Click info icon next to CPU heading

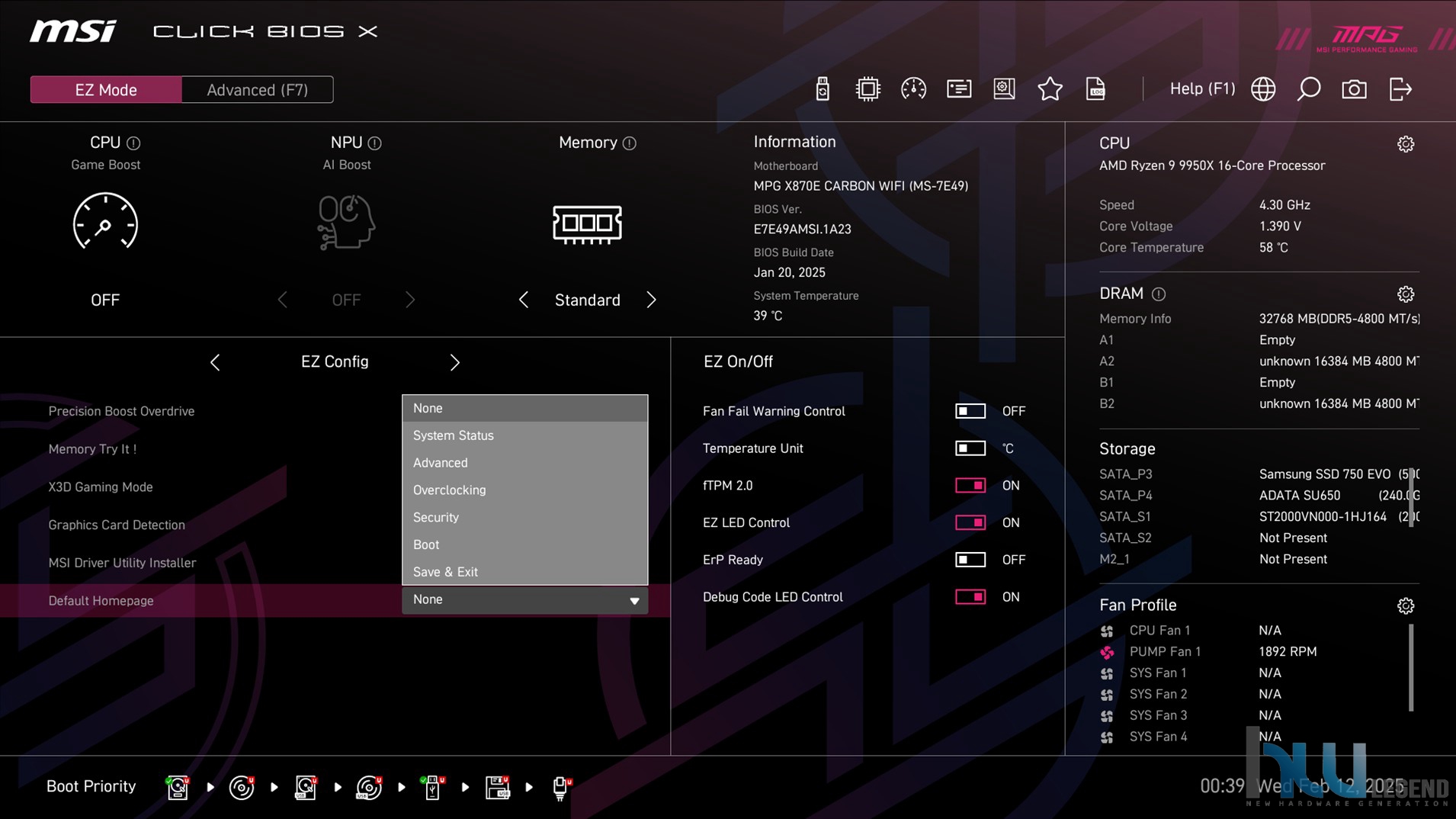(133, 143)
